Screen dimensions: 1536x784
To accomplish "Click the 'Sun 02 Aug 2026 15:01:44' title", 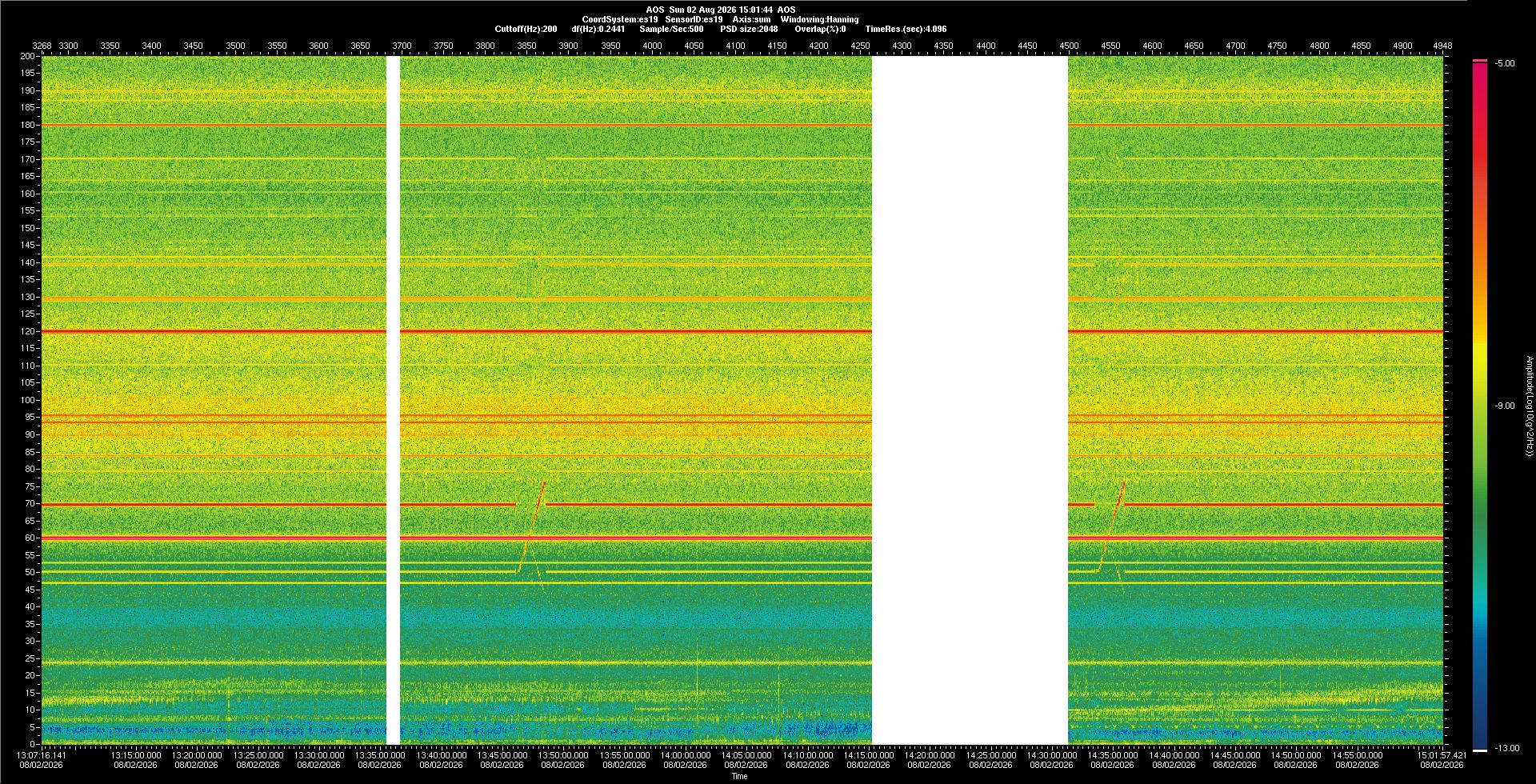I will [x=721, y=10].
